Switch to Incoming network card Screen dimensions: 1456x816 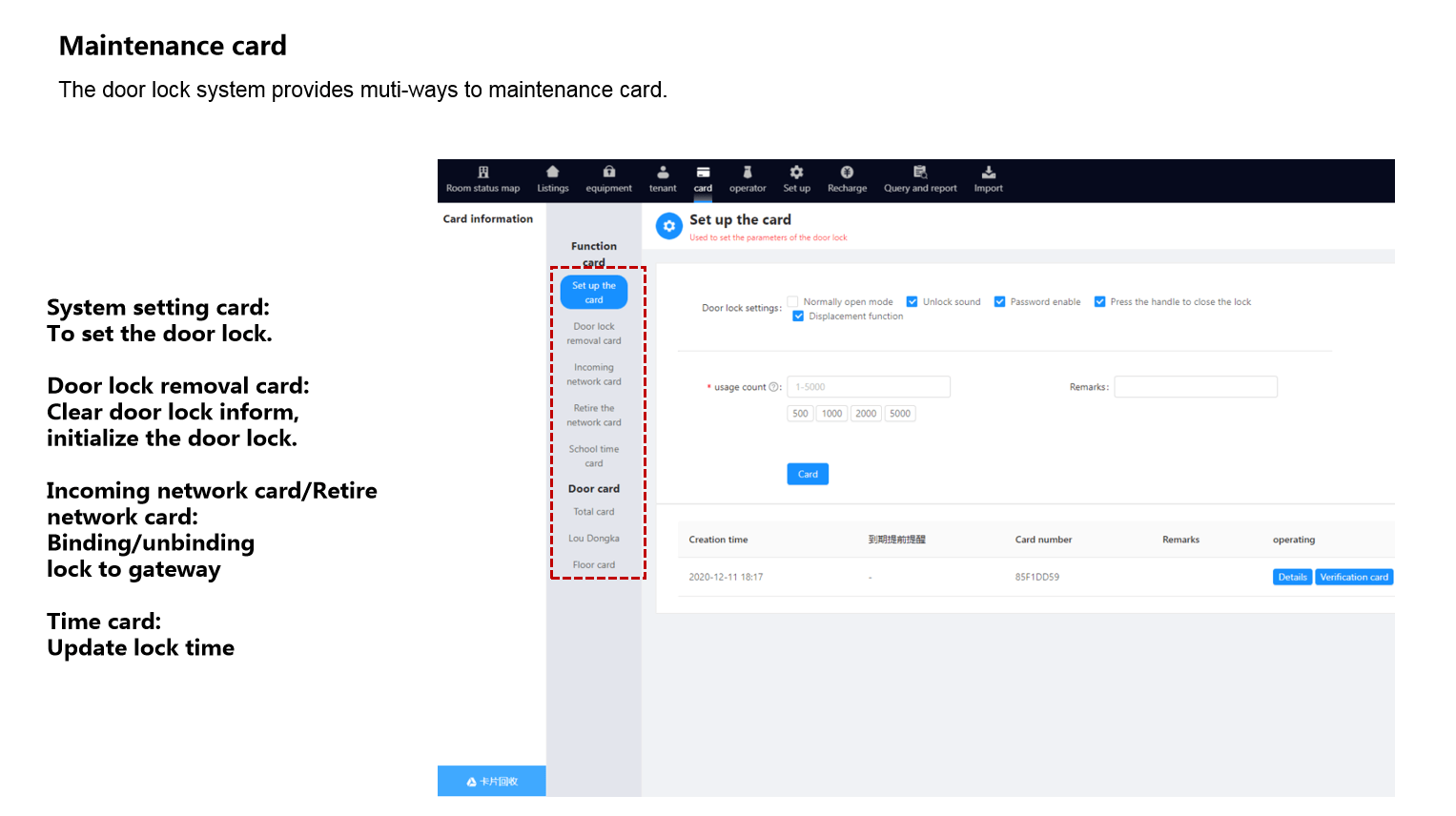[x=594, y=375]
